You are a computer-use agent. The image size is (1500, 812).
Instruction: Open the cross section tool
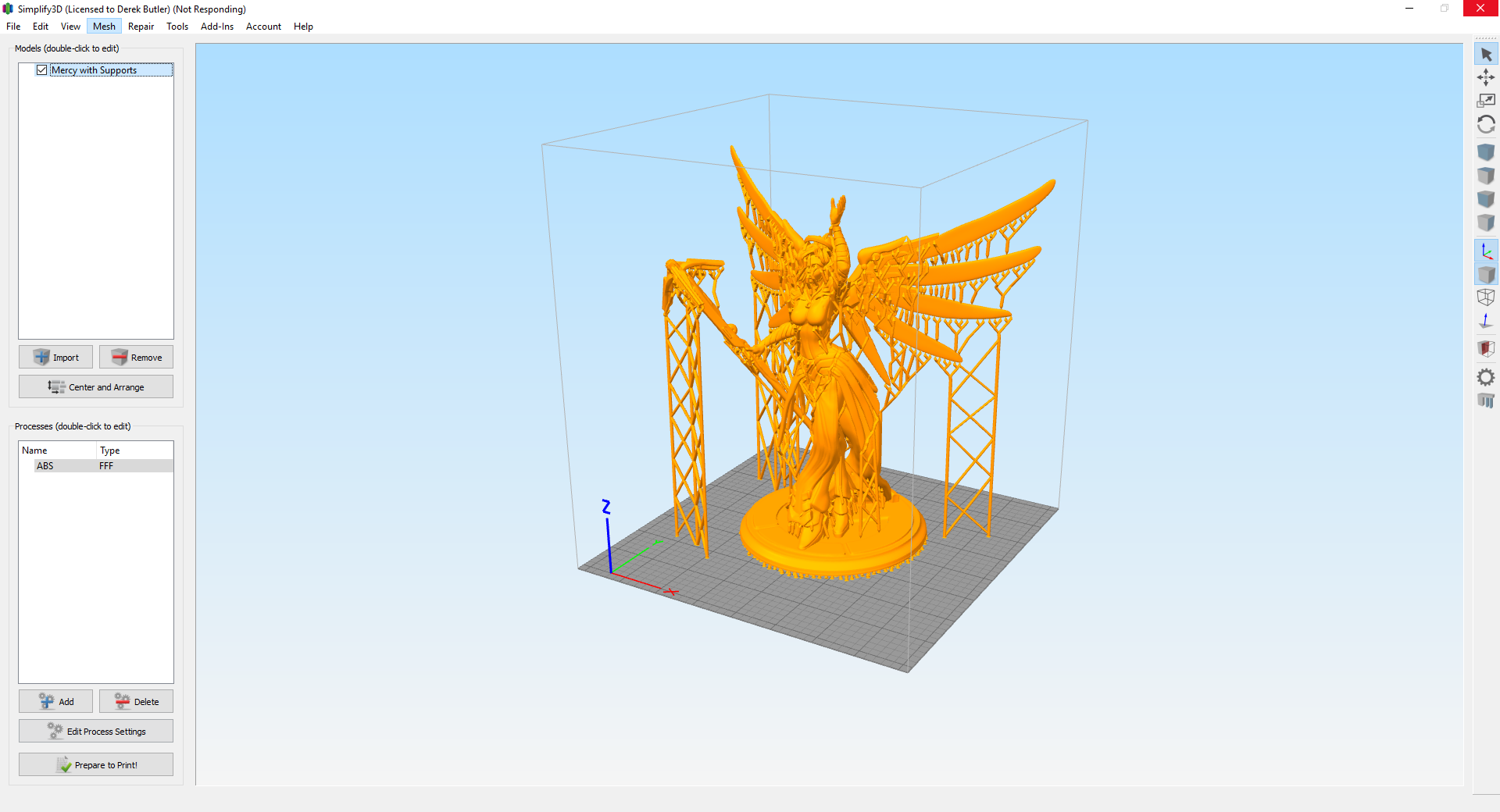tap(1486, 348)
